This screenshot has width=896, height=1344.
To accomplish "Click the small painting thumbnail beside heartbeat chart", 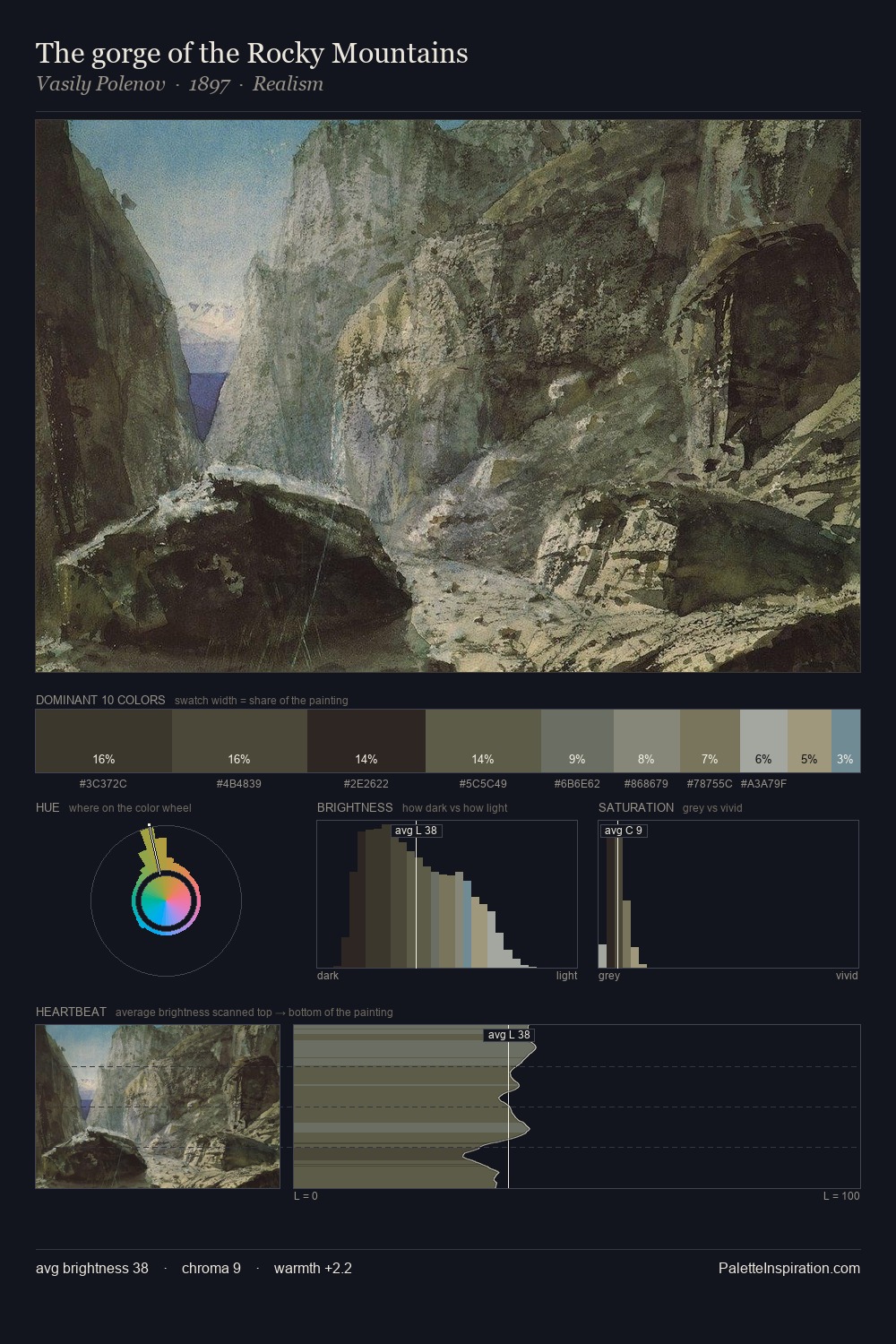I will [158, 1107].
